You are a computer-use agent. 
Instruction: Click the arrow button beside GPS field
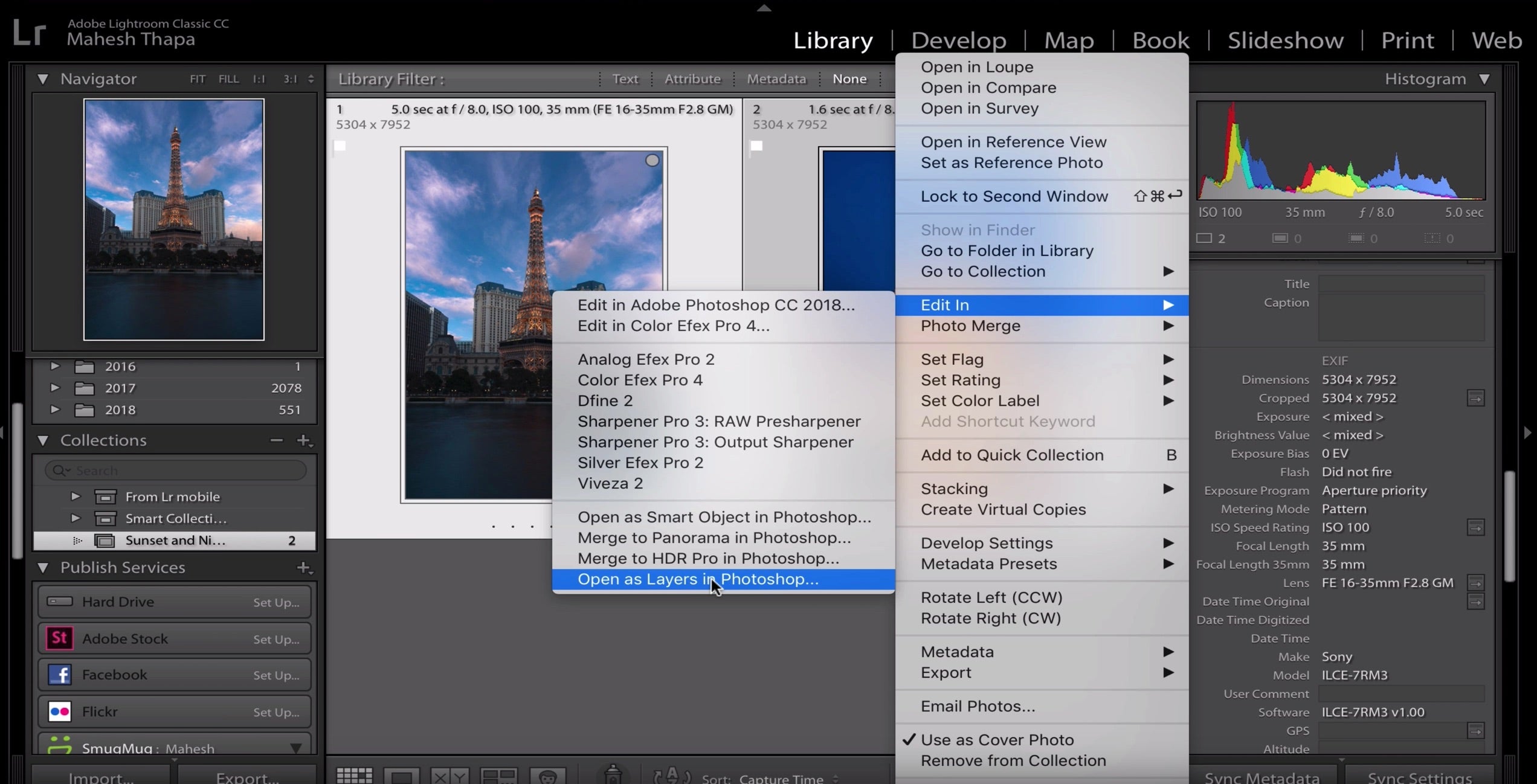coord(1475,731)
